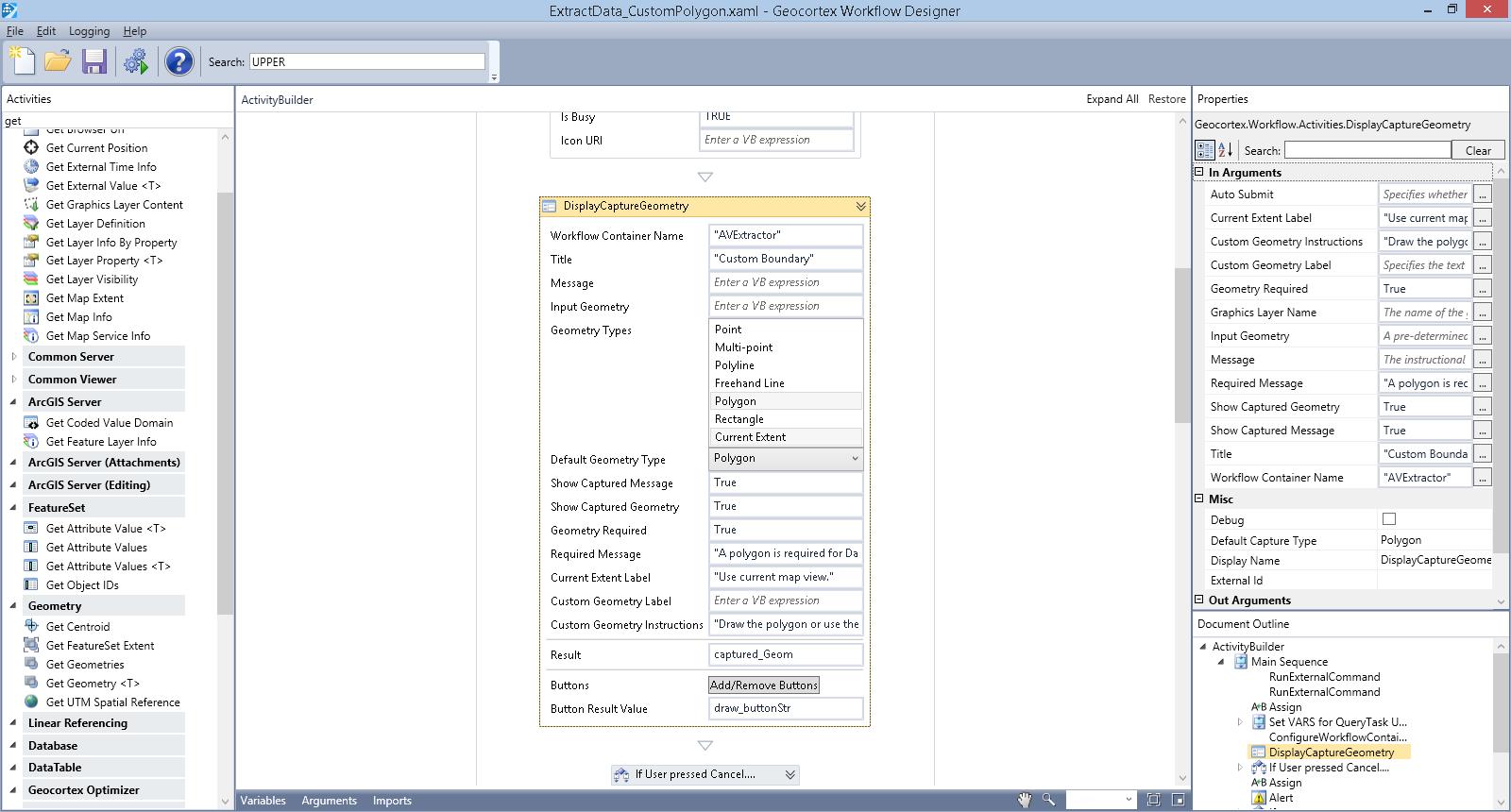Click the DisplayCaptureGeometry activity header icon

tap(551, 206)
